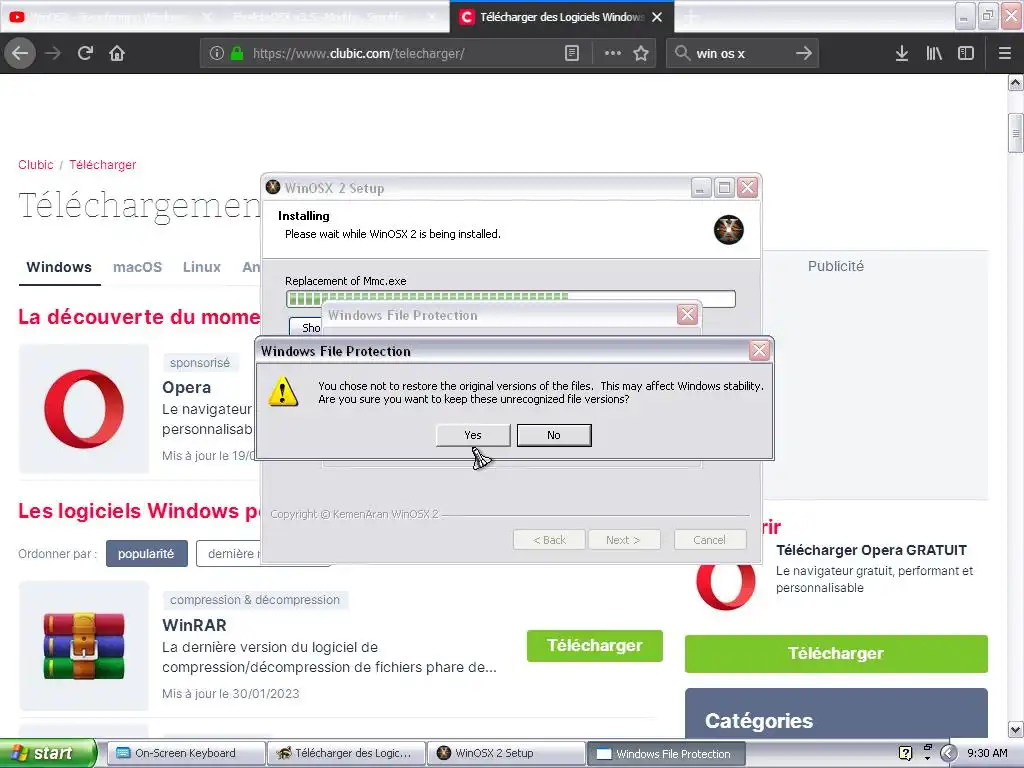Switch to Windows File Protection taskbar item
The image size is (1024, 768).
[x=666, y=754]
